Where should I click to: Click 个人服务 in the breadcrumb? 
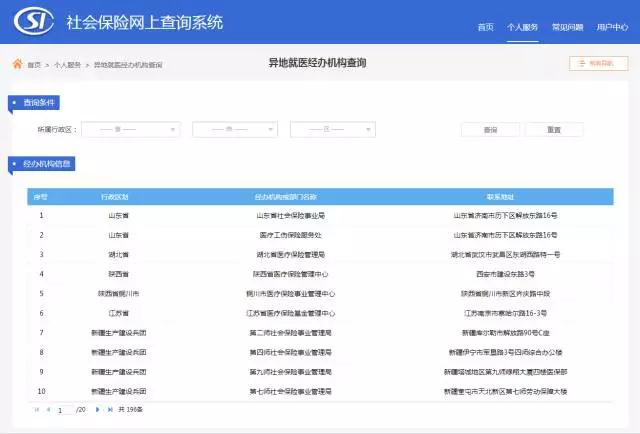(67, 64)
